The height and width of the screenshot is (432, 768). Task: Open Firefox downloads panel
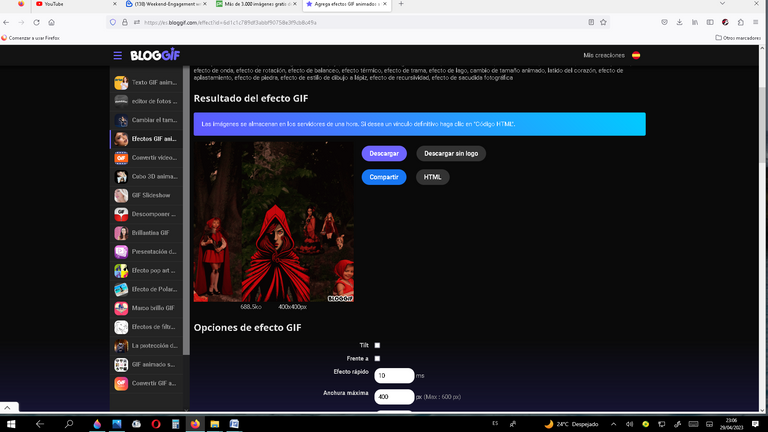pos(679,23)
